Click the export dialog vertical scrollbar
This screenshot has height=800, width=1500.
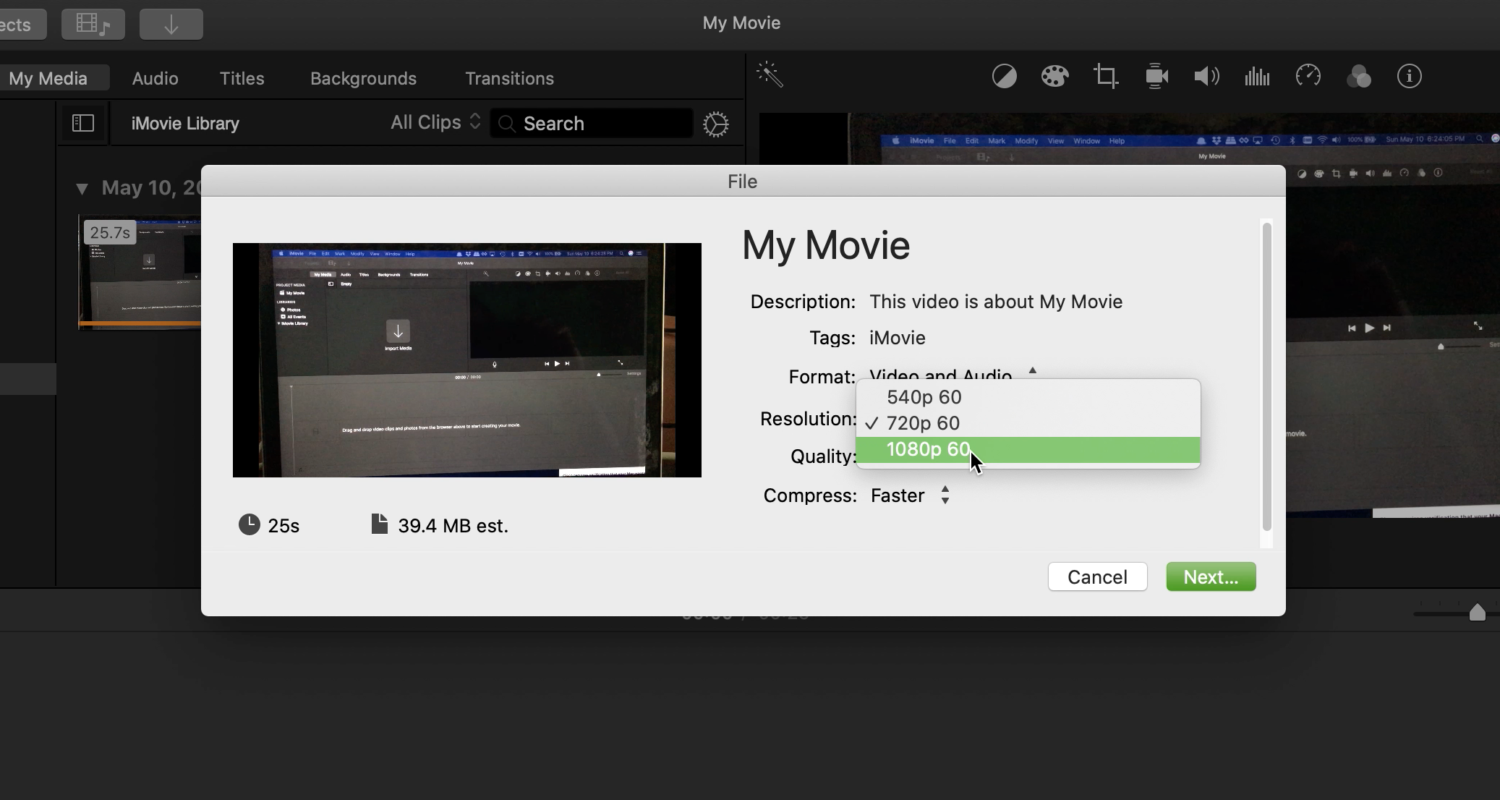pyautogui.click(x=1267, y=377)
